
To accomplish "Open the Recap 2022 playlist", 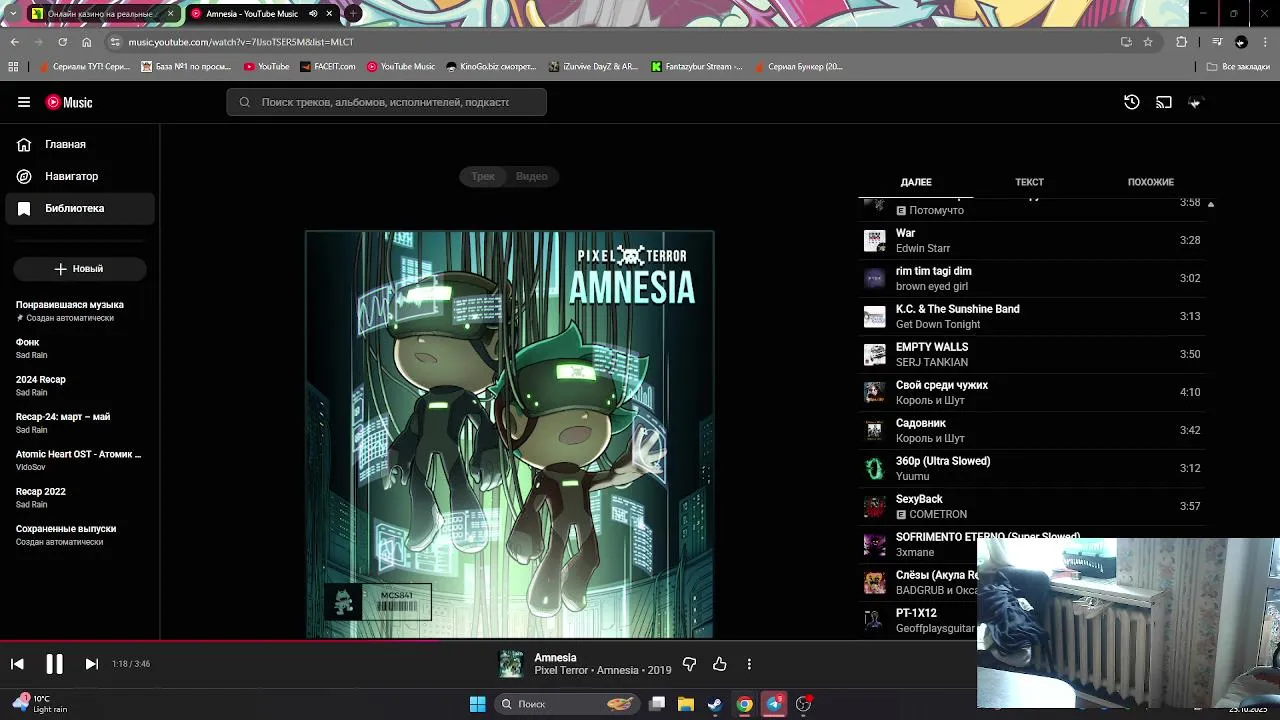I will point(80,497).
